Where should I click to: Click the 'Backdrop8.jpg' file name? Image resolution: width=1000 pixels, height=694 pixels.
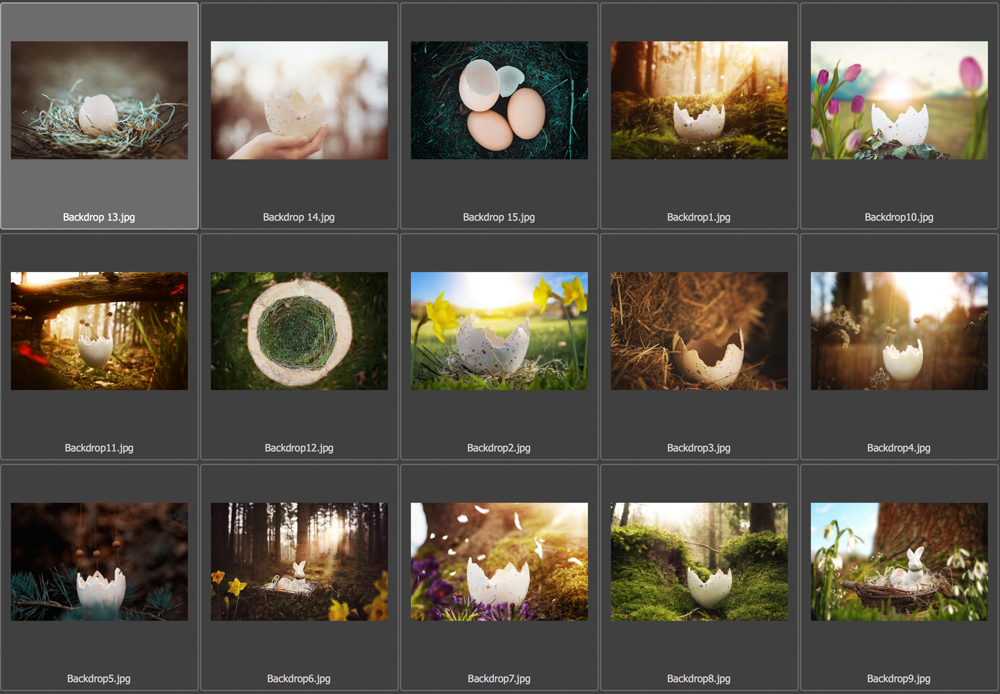click(x=699, y=679)
